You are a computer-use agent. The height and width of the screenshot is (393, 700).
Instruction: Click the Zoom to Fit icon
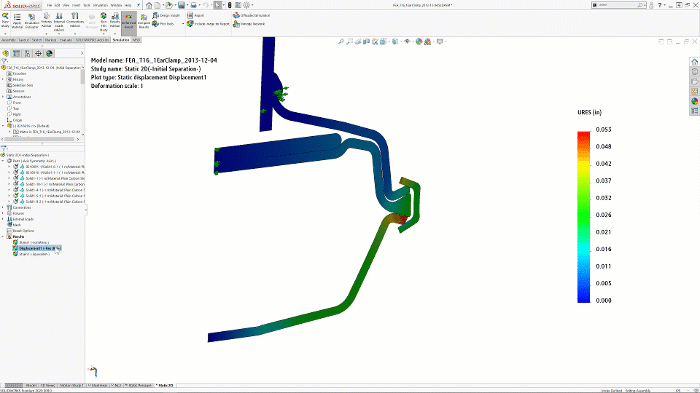click(x=341, y=42)
